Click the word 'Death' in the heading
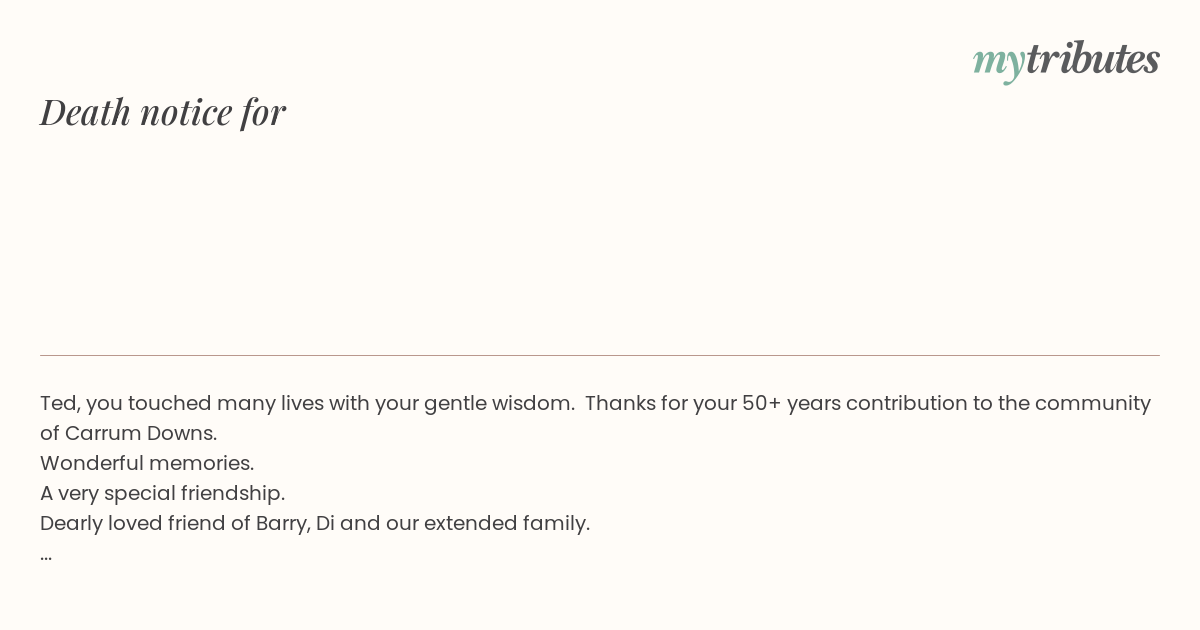Image resolution: width=1200 pixels, height=630 pixels. point(86,112)
